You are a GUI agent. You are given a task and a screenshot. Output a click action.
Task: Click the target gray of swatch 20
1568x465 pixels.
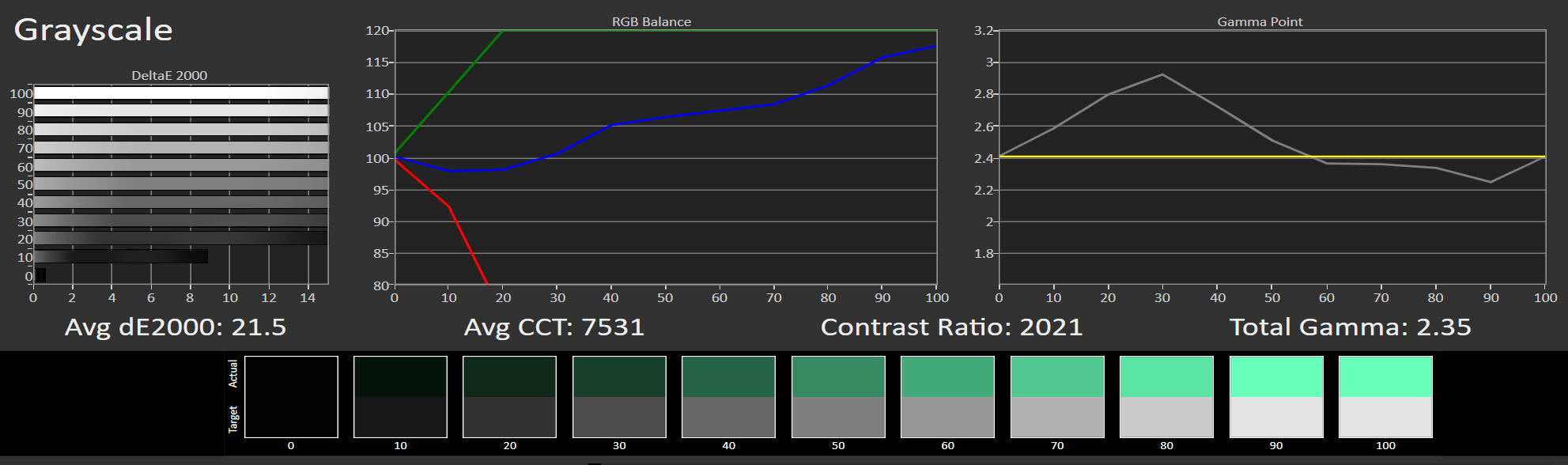click(x=509, y=417)
